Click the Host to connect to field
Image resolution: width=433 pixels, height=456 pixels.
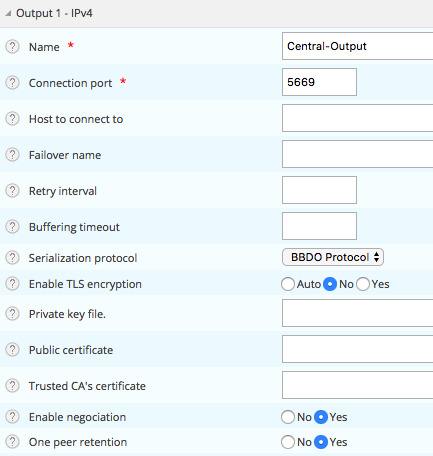click(x=357, y=118)
